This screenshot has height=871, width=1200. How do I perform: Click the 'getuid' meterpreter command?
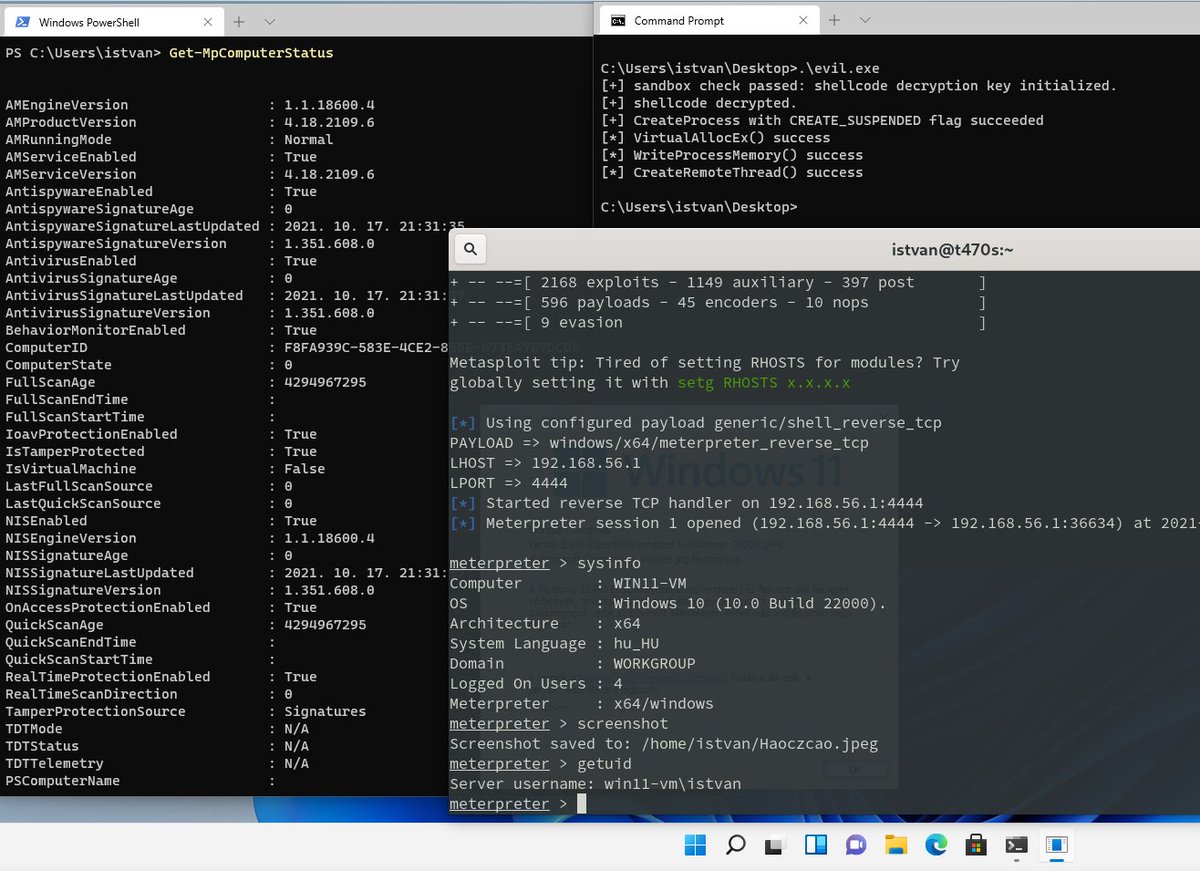(605, 763)
